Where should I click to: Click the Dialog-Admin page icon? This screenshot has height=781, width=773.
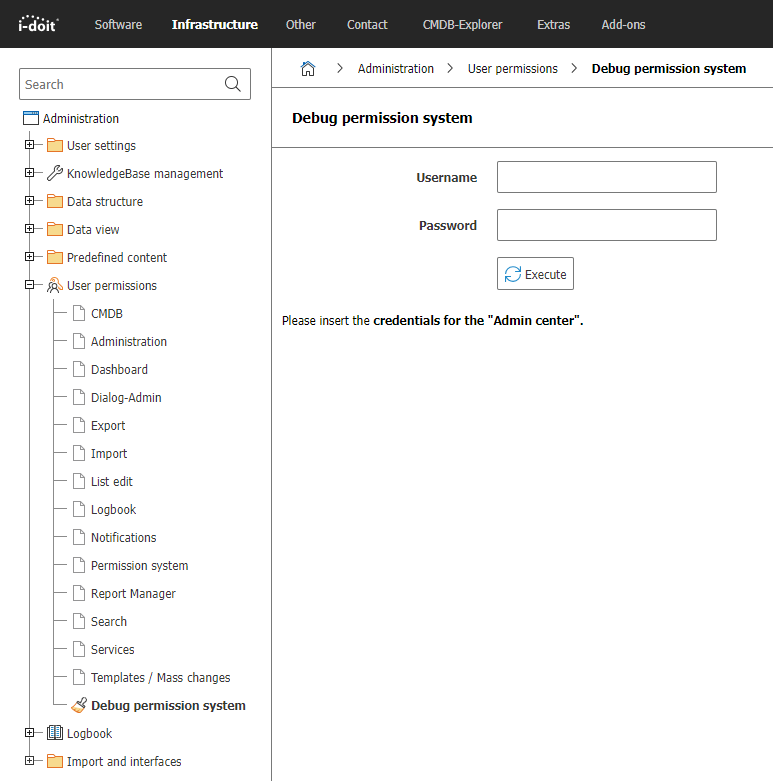[79, 397]
